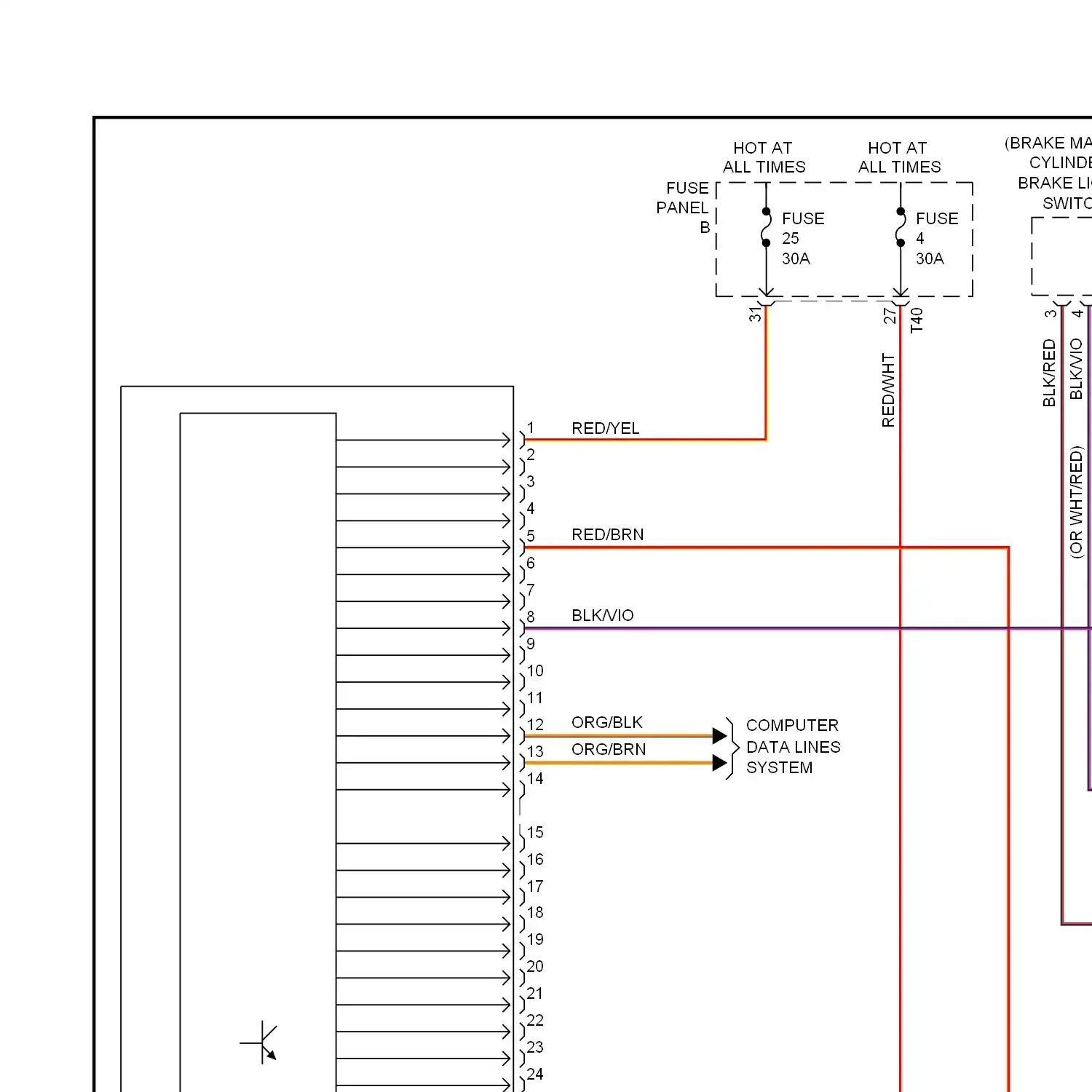Screen dimensions: 1092x1092
Task: Click connector pin number 15
Action: [535, 832]
